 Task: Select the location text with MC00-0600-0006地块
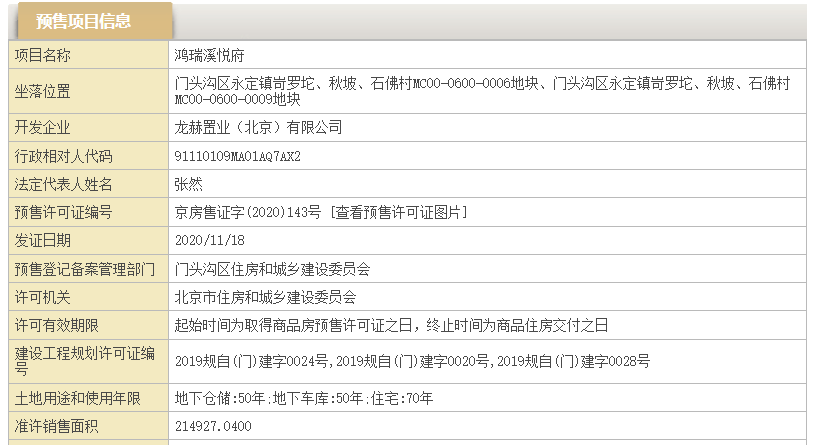tap(482, 91)
